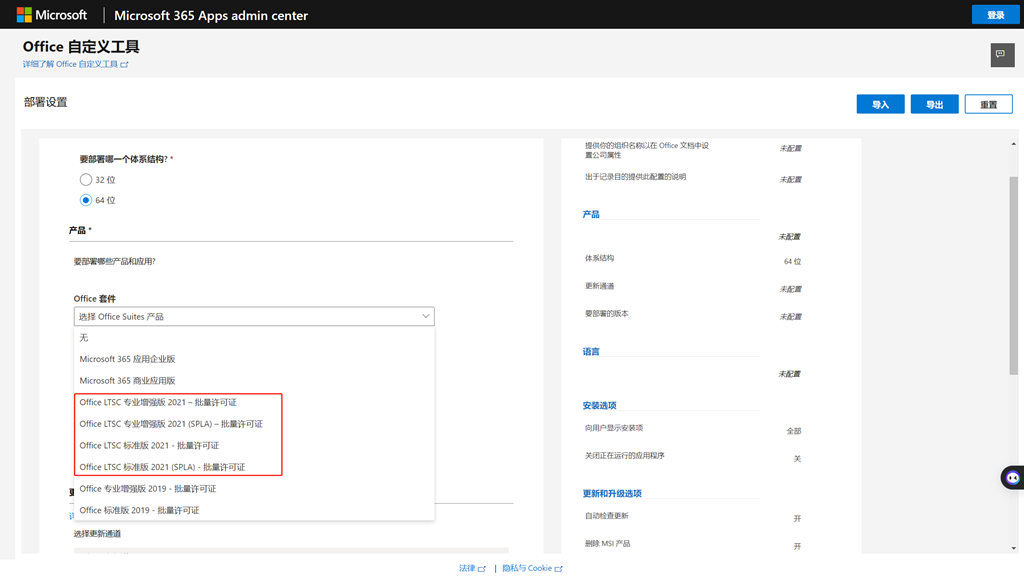Choose 无 from the suite list
The image size is (1024, 576).
point(254,338)
